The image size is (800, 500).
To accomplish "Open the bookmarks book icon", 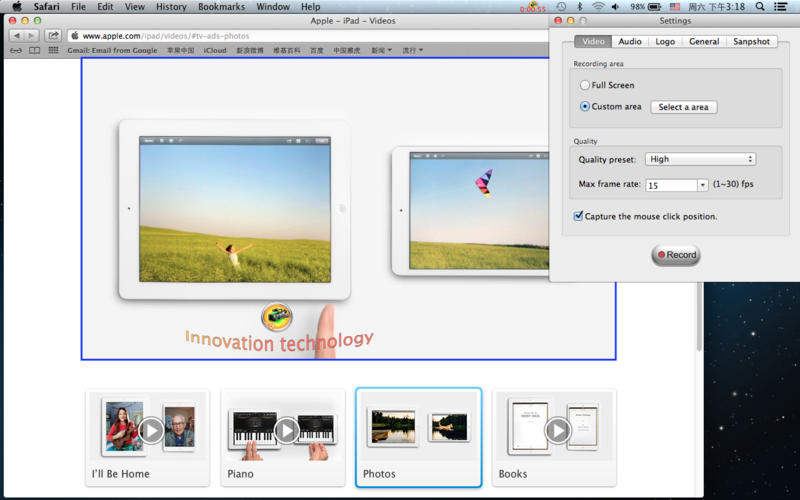I will (x=34, y=50).
